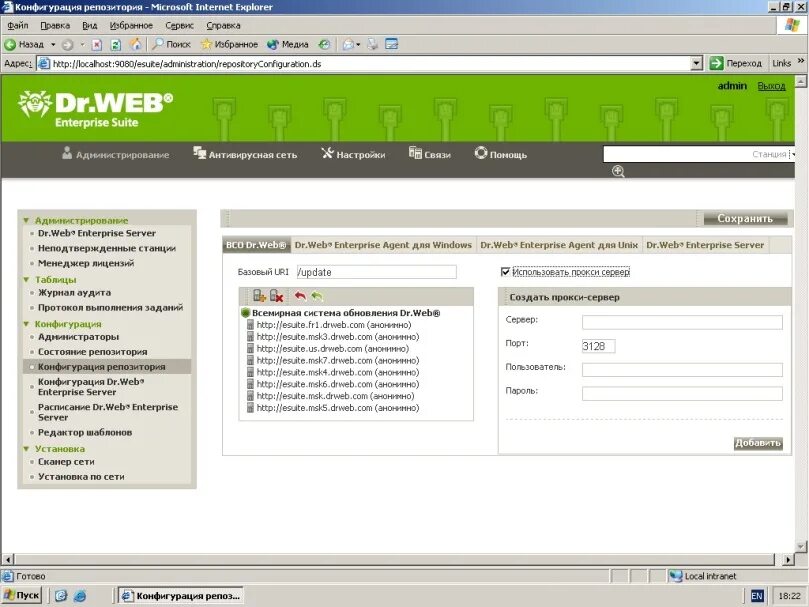Image resolution: width=809 pixels, height=607 pixels.
Task: Click in Сервер proxy input field
Action: point(682,322)
